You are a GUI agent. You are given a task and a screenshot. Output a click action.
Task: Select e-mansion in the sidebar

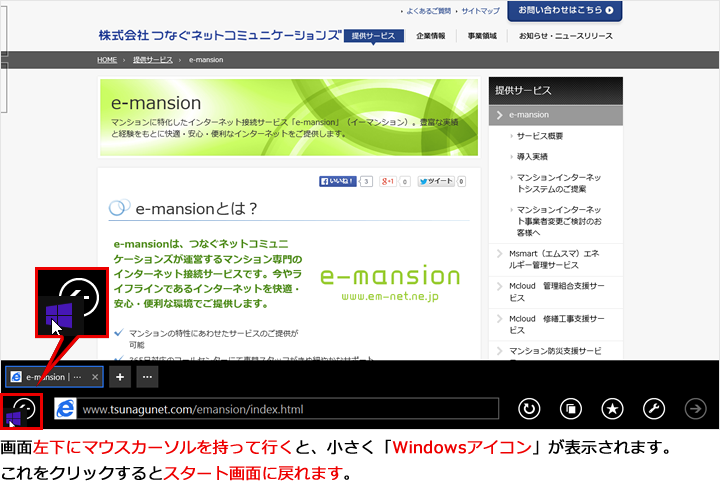point(556,115)
